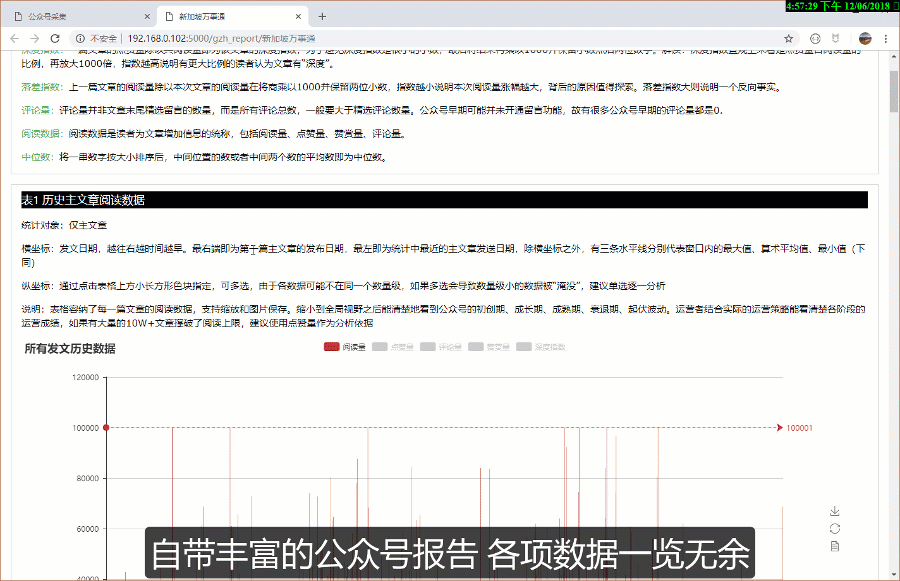The height and width of the screenshot is (581, 900).
Task: Toggle the 点赞量 legend series
Action: [x=393, y=347]
